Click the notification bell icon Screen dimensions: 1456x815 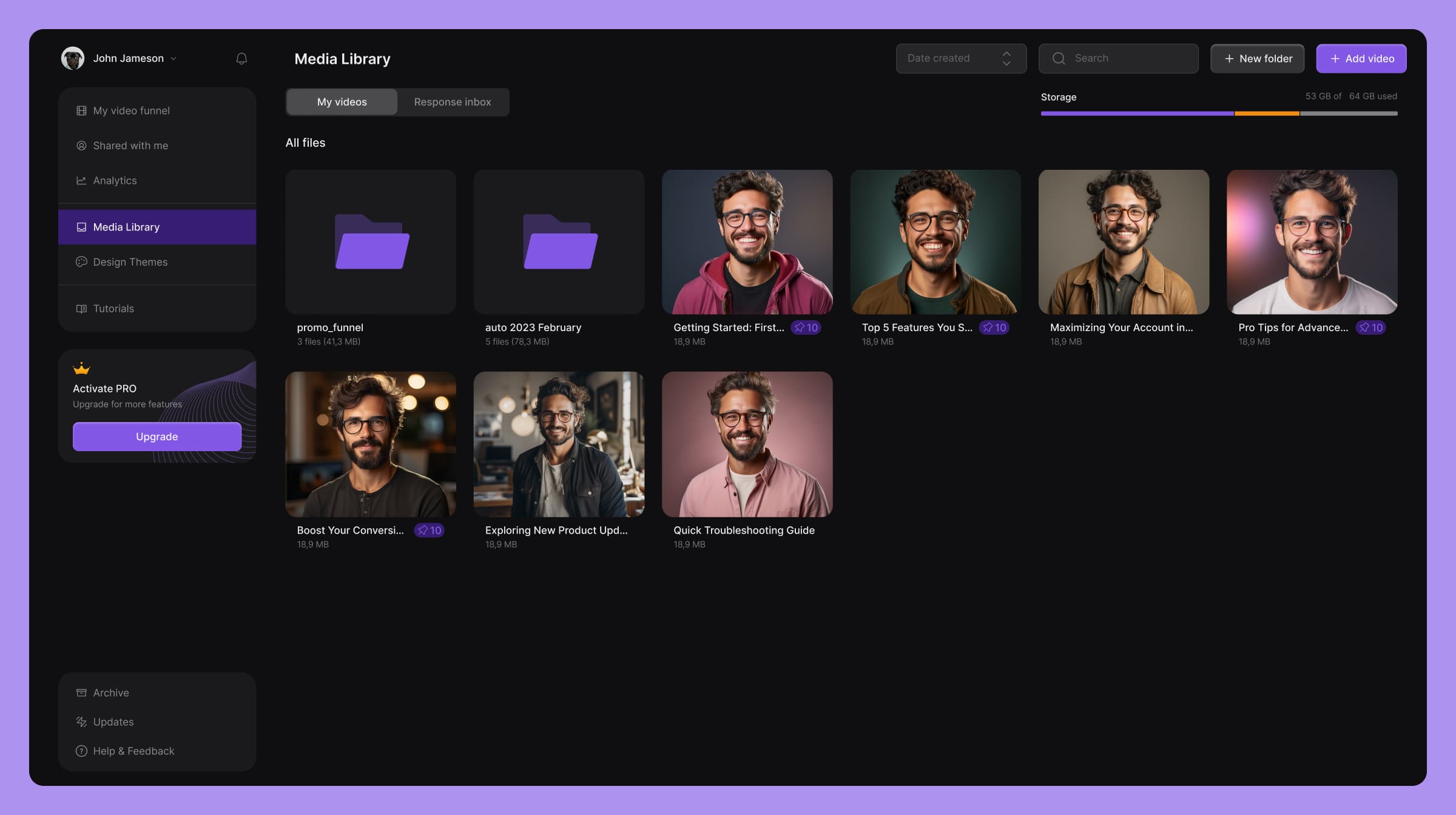[x=241, y=58]
